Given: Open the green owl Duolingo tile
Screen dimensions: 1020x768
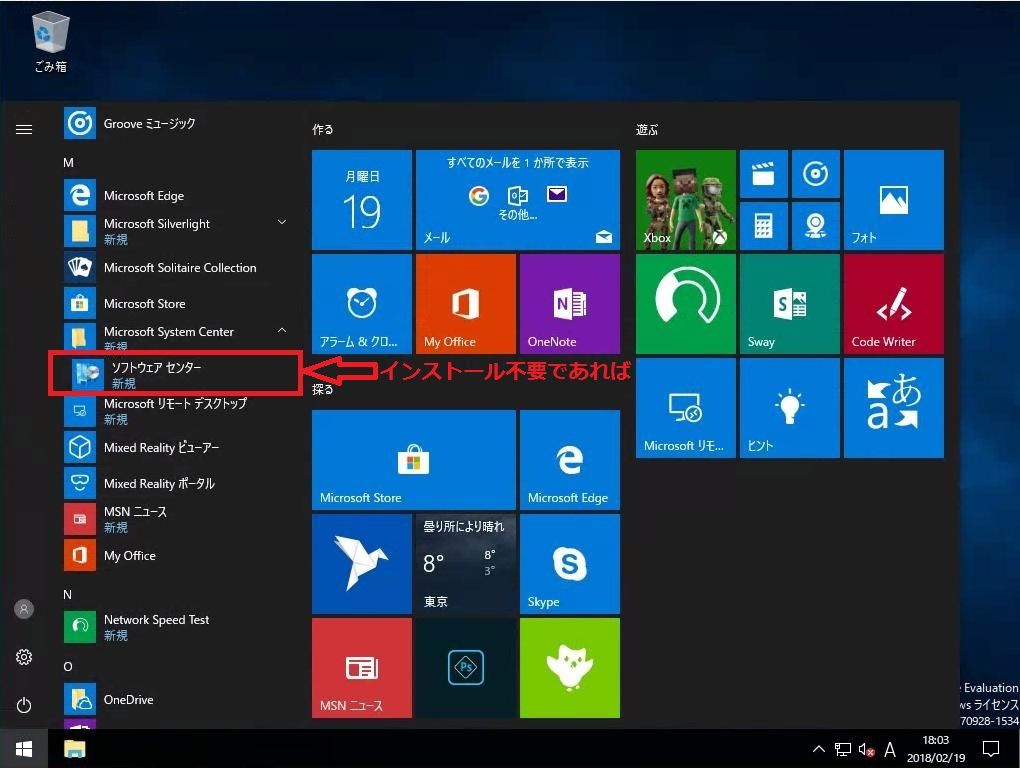Looking at the screenshot, I should click(x=570, y=668).
